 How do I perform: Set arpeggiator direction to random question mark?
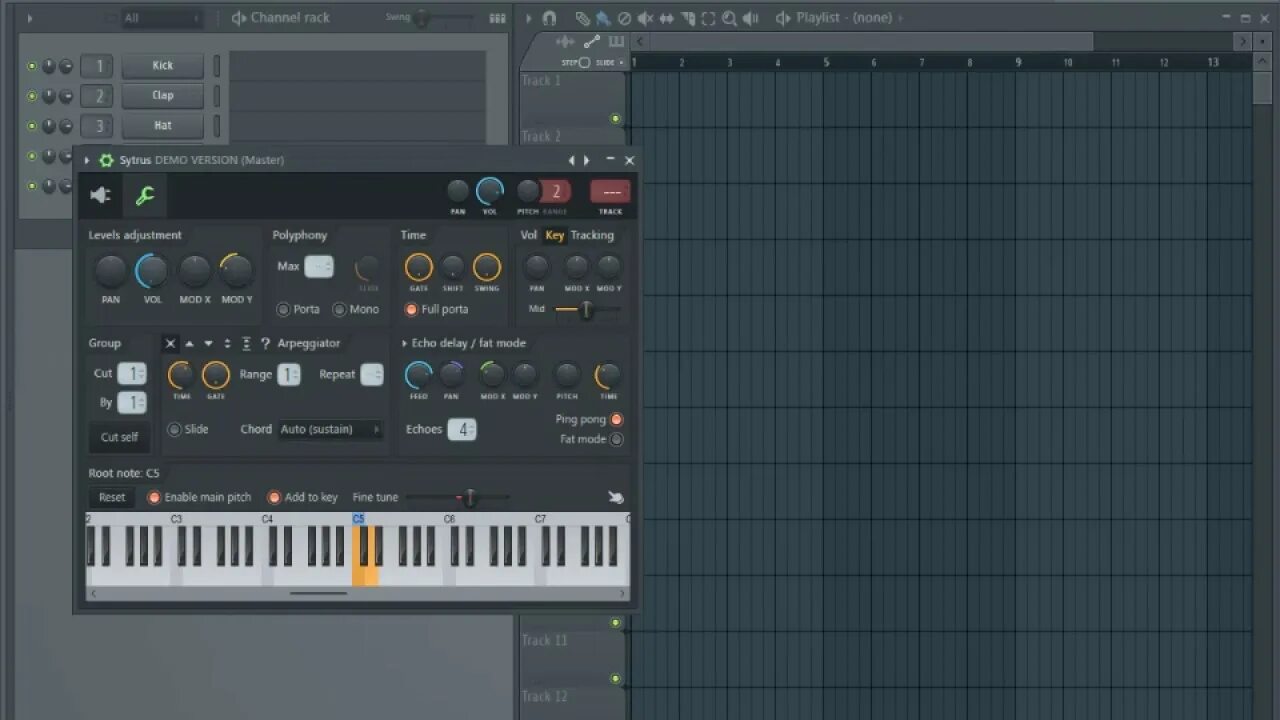click(x=265, y=343)
